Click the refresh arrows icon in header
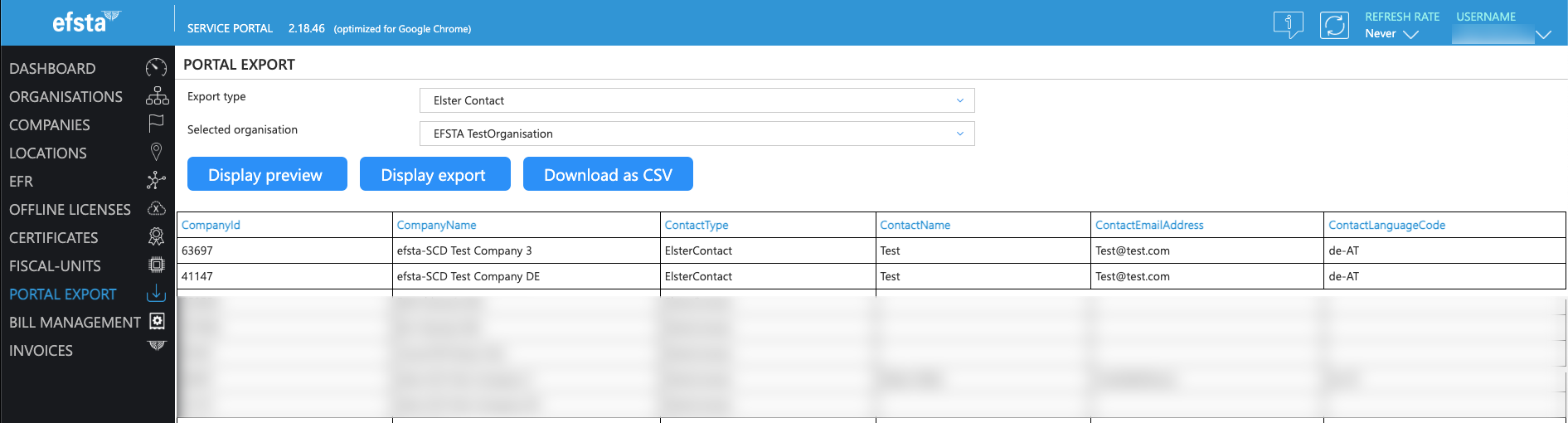1568x423 pixels. click(x=1334, y=25)
